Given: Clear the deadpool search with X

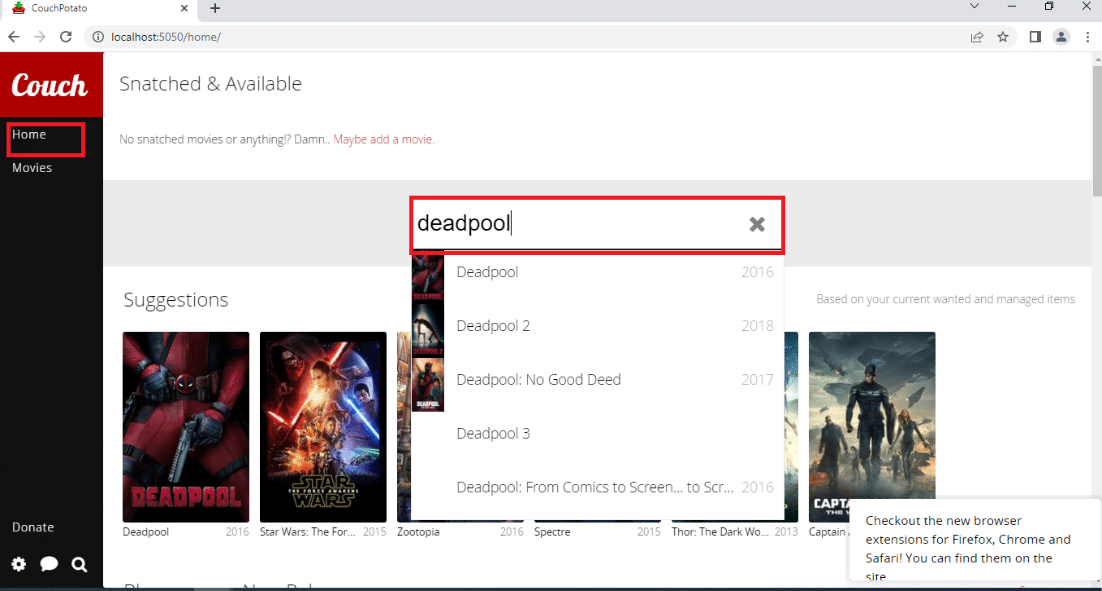Looking at the screenshot, I should (757, 224).
